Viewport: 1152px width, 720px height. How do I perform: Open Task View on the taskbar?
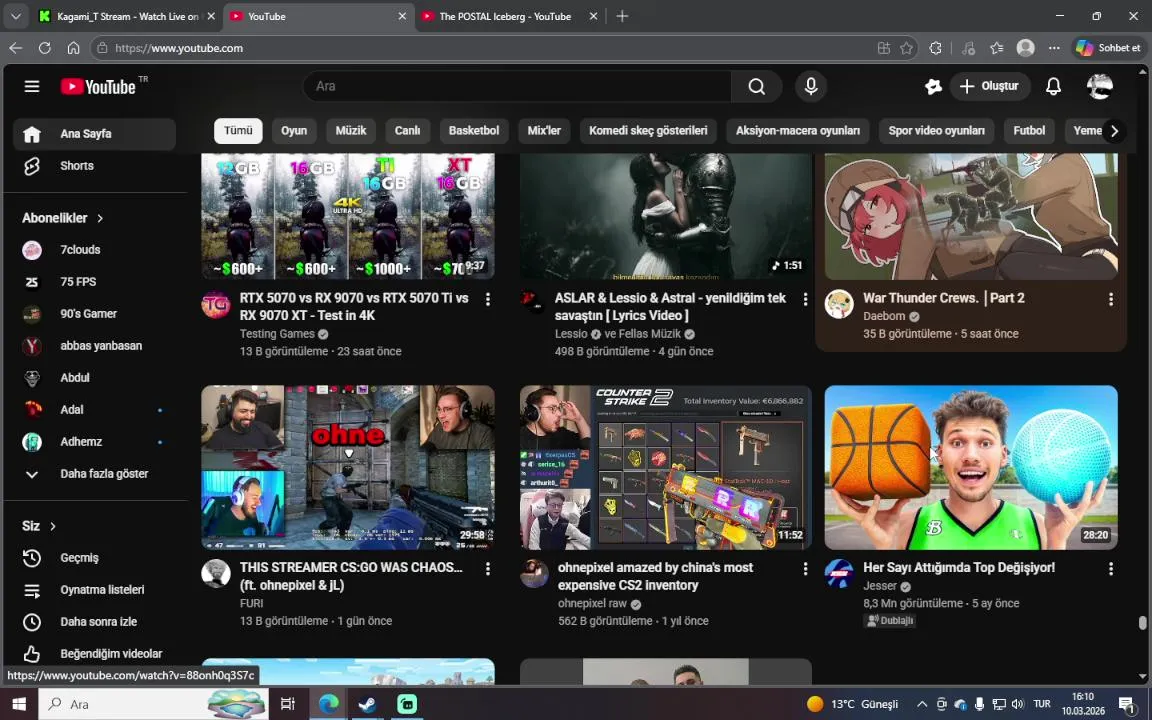287,704
